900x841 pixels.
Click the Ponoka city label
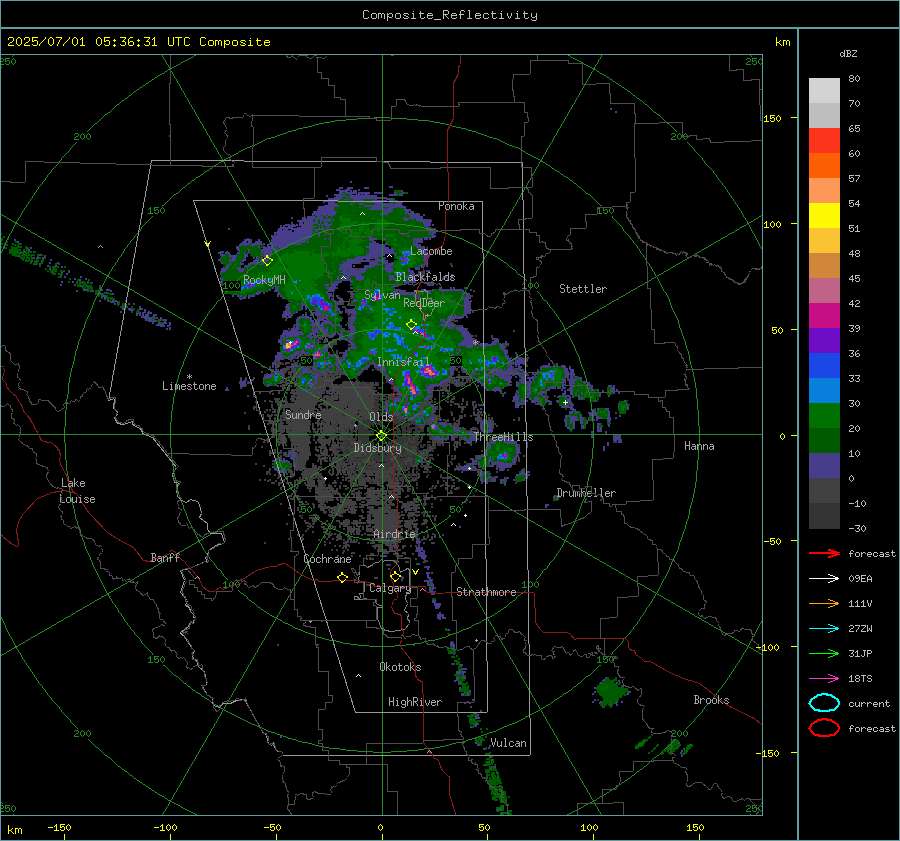(456, 206)
